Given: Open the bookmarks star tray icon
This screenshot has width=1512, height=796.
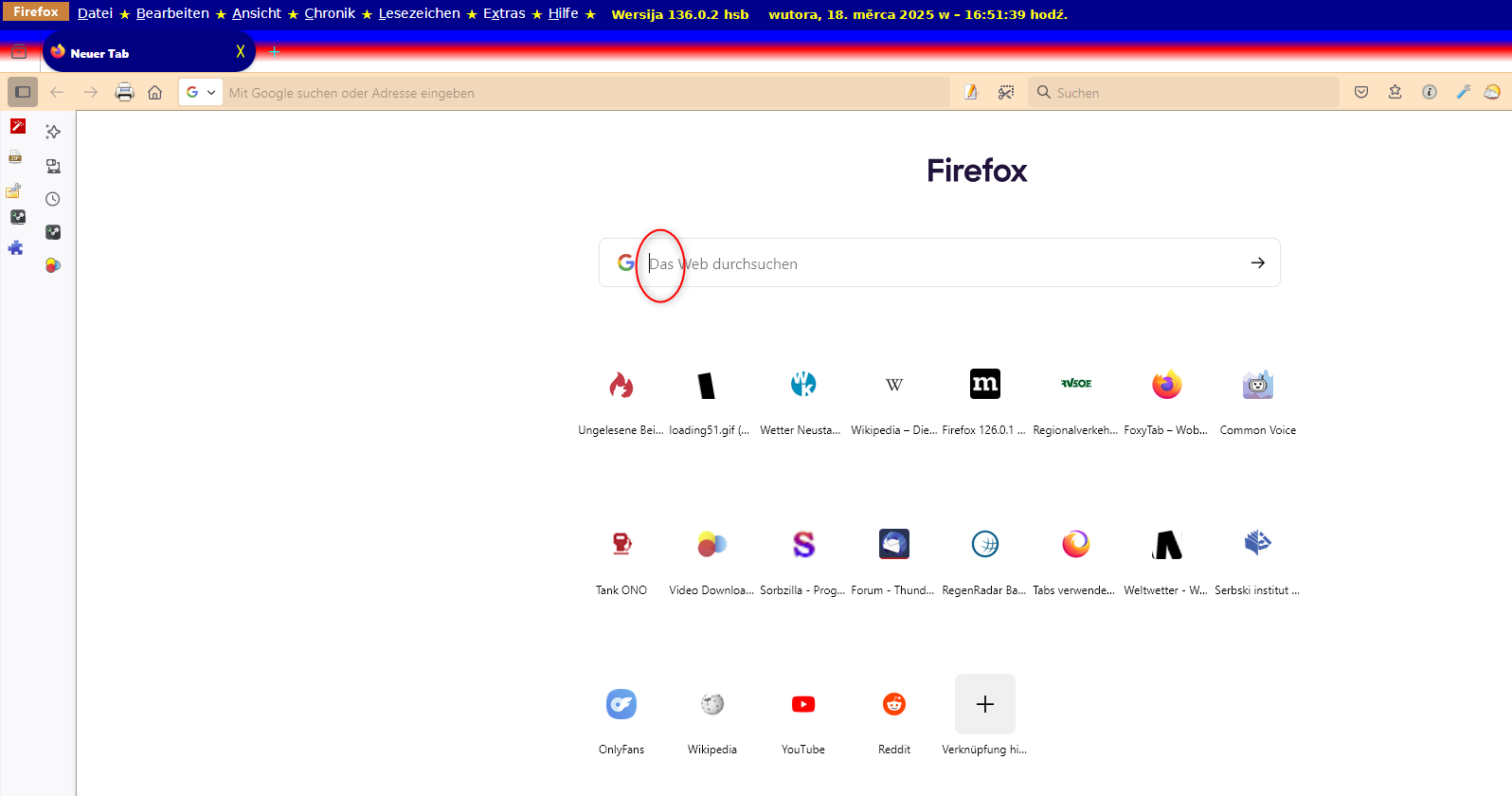Looking at the screenshot, I should coord(1395,92).
